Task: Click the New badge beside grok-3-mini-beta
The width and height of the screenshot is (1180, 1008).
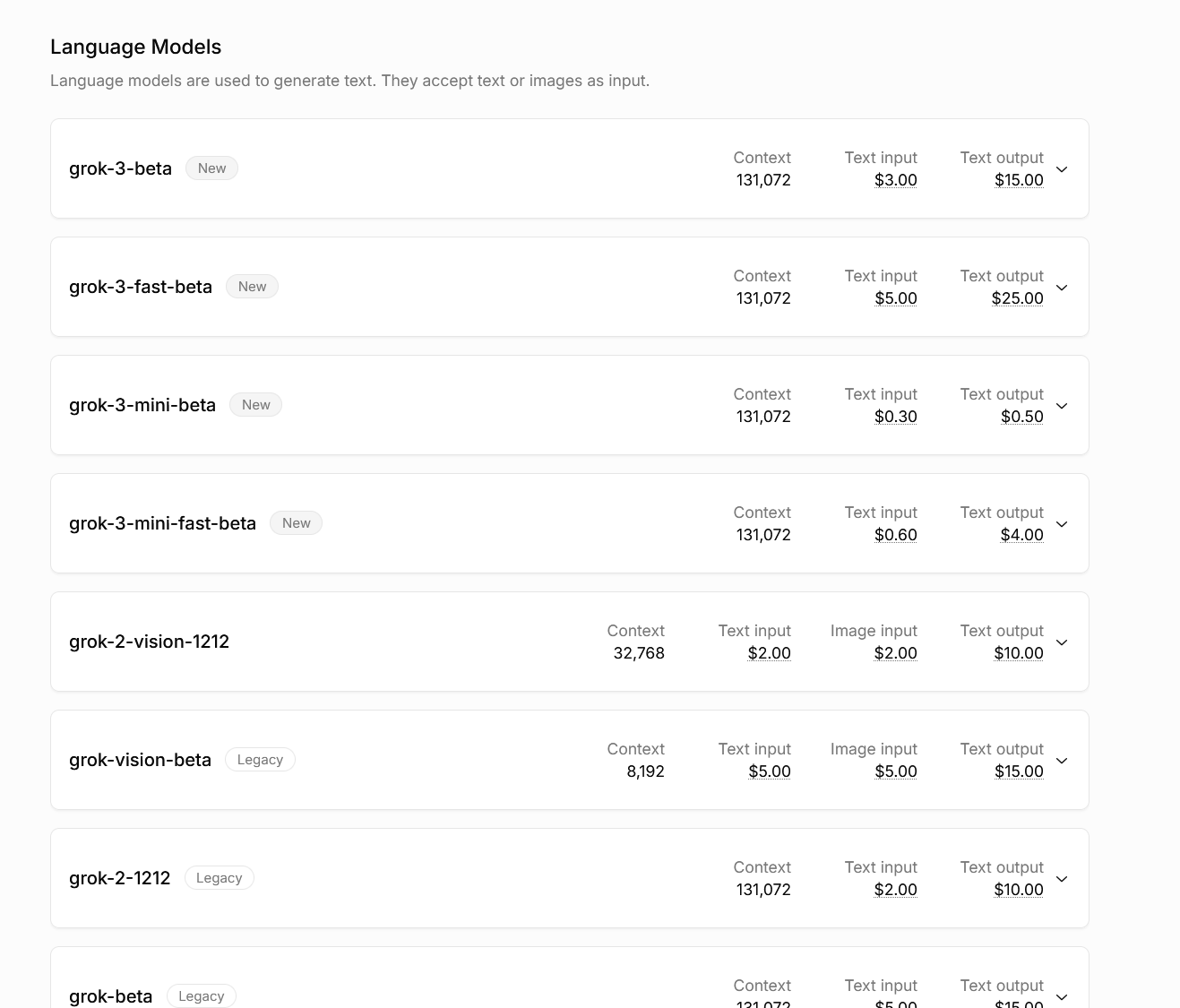Action: (255, 405)
